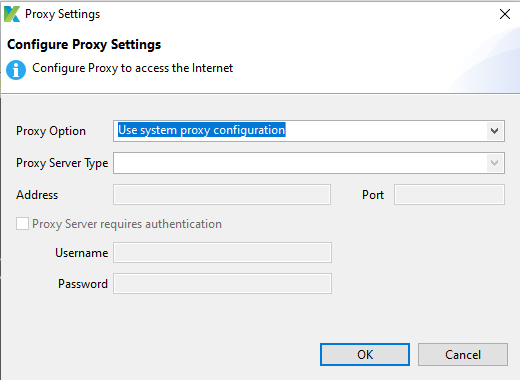Click inside the Proxy Server Type field
520x380 pixels.
[x=309, y=163]
